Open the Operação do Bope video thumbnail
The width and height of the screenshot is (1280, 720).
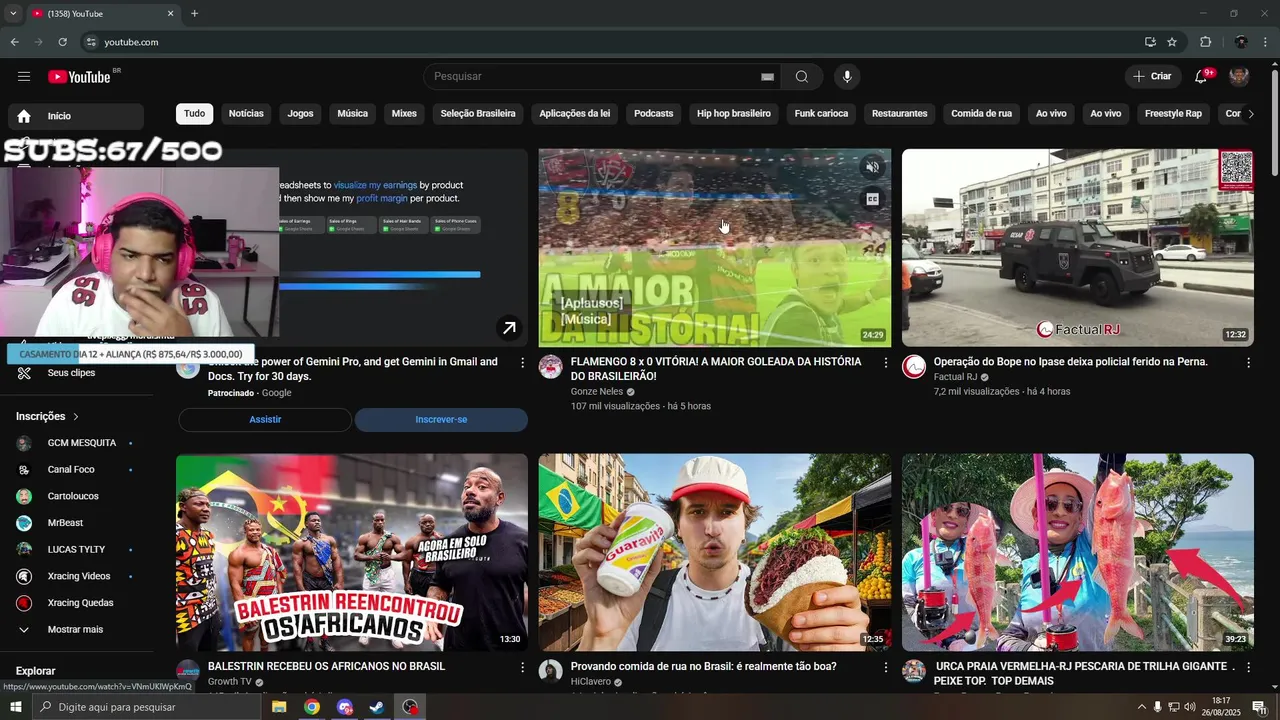click(x=1078, y=248)
